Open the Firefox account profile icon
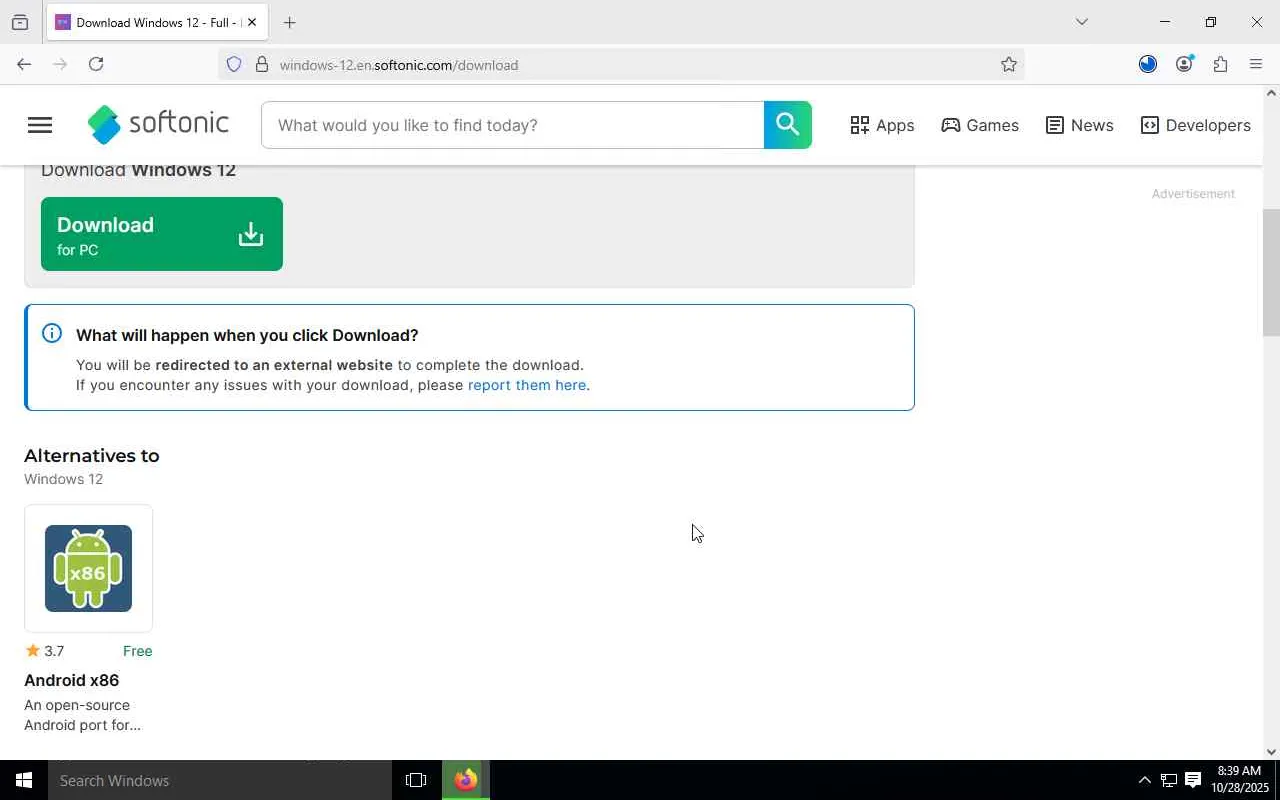The image size is (1280, 800). [x=1184, y=64]
